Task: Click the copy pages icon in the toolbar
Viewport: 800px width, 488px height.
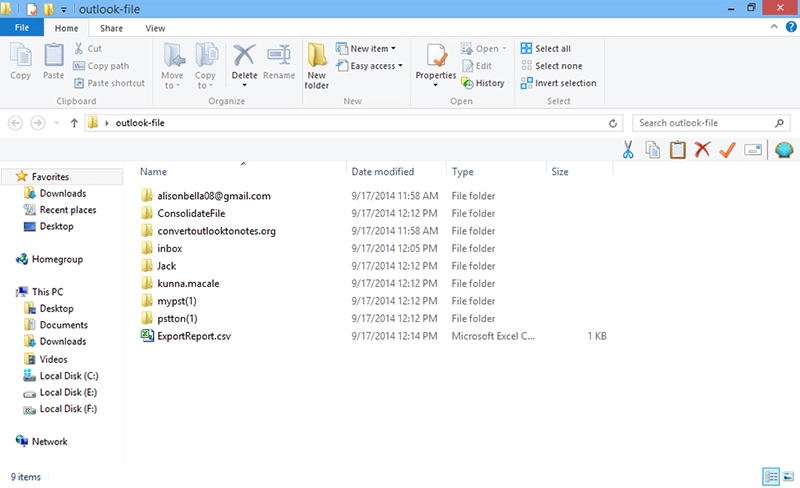Action: tap(653, 150)
